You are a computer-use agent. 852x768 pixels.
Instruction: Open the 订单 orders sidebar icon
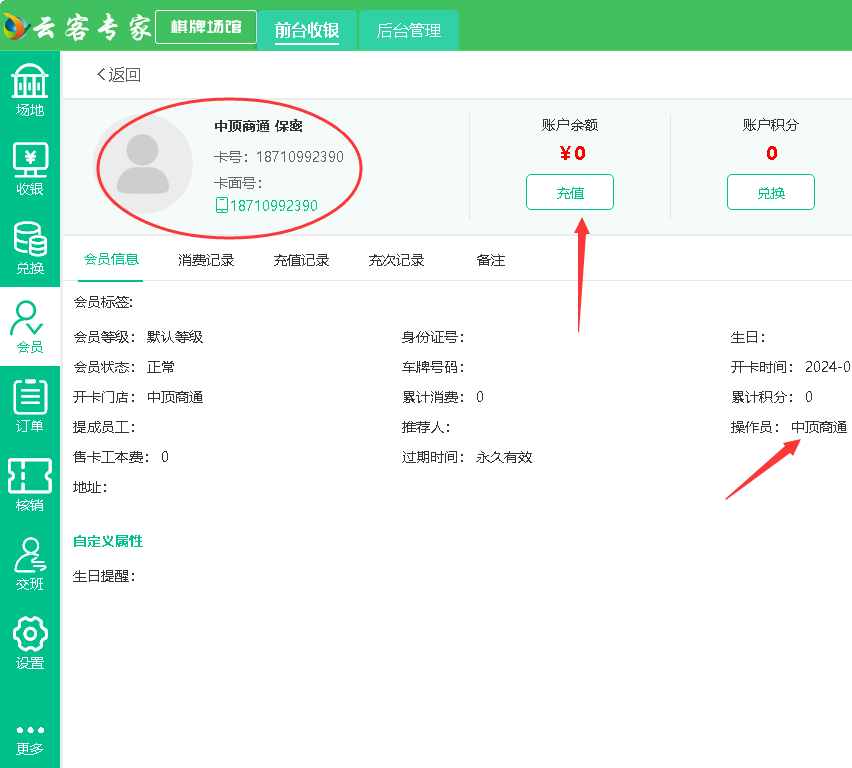[30, 405]
